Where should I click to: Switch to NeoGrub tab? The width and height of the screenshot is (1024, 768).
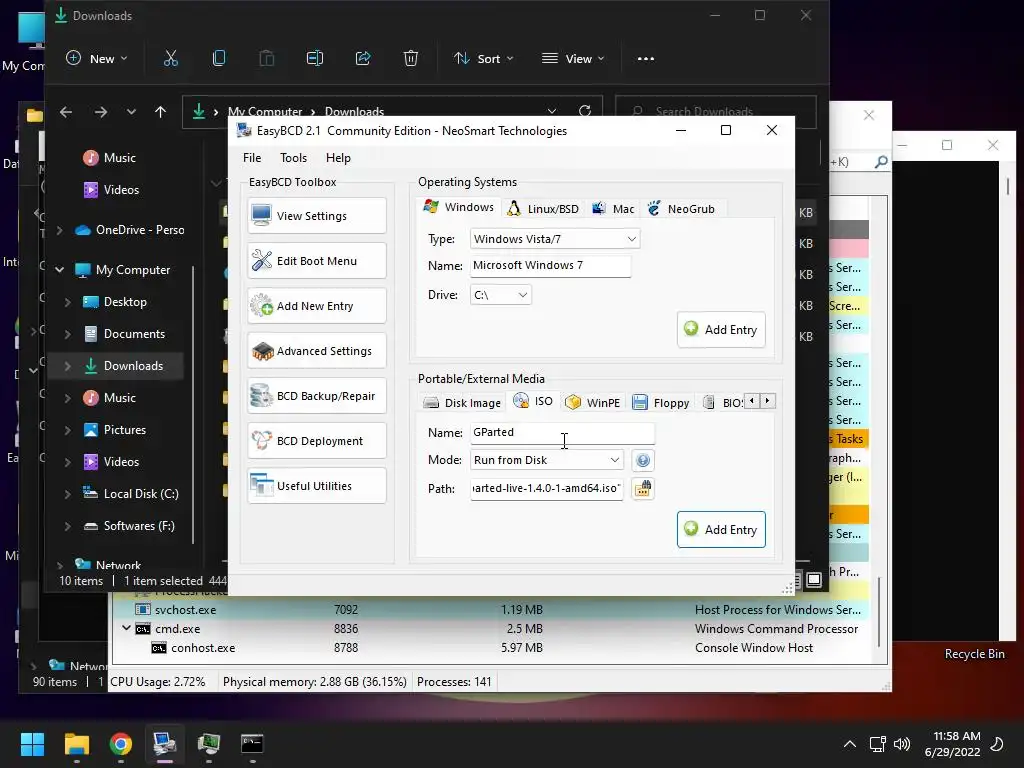pos(682,209)
